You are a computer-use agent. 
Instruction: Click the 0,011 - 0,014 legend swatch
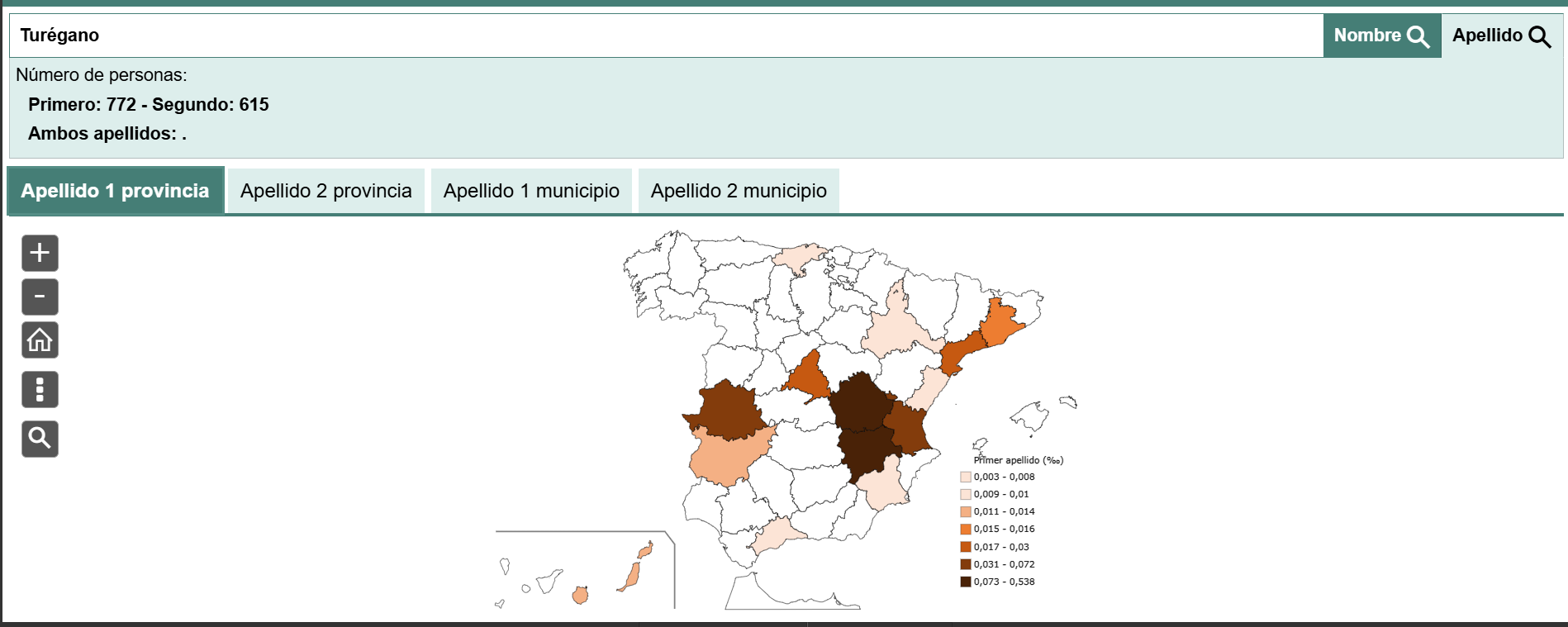(x=965, y=511)
